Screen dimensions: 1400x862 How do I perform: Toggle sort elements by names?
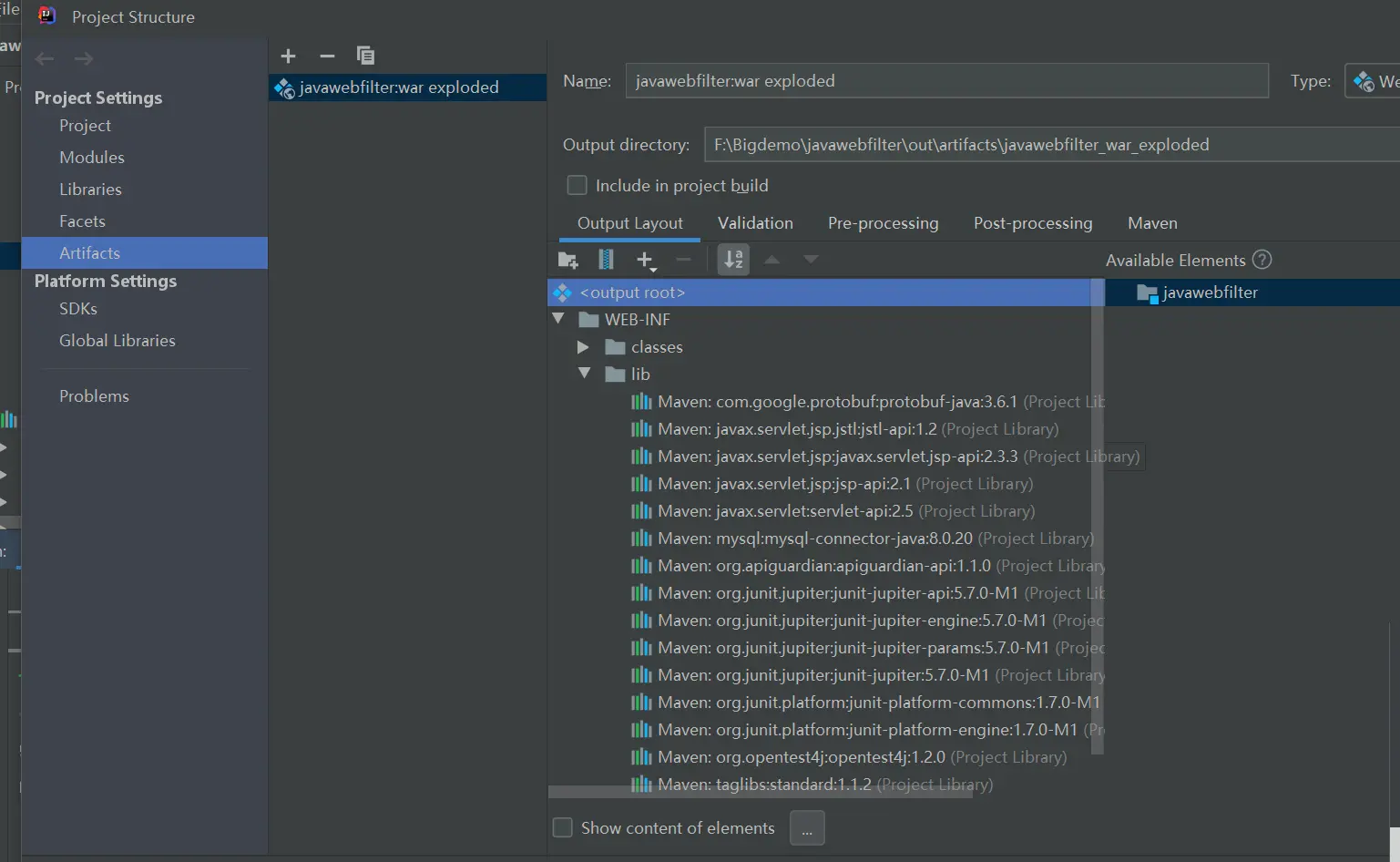point(733,261)
